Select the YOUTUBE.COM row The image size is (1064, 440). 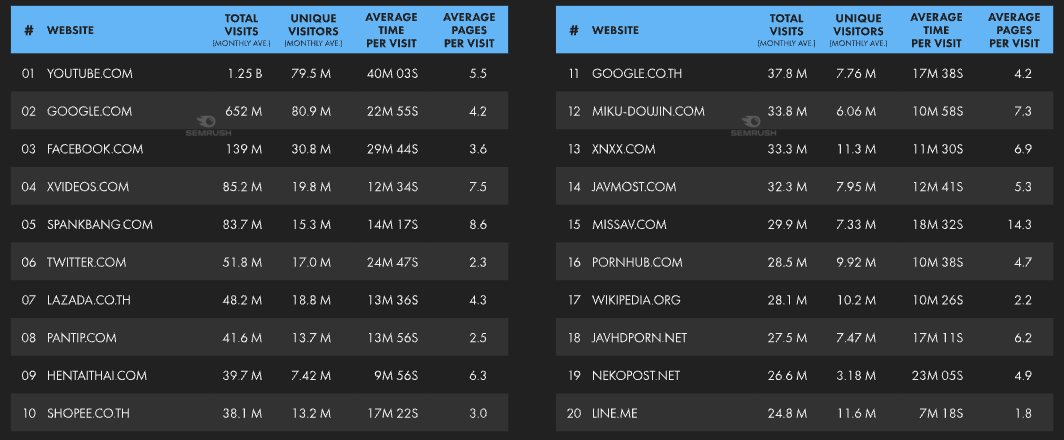click(x=259, y=73)
